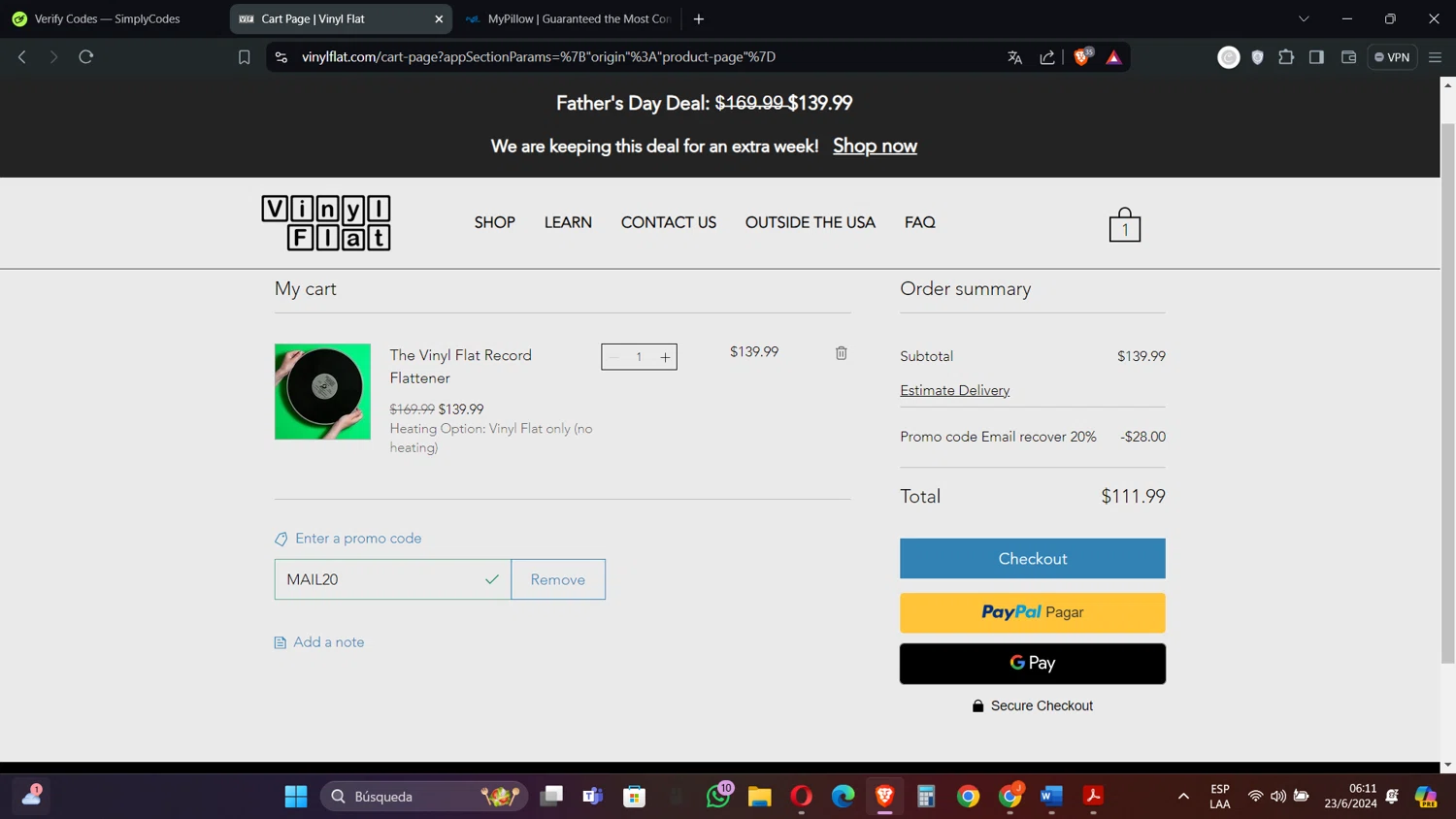The height and width of the screenshot is (819, 1456).
Task: Focus the MAIL20 promo code field
Action: coord(392,579)
